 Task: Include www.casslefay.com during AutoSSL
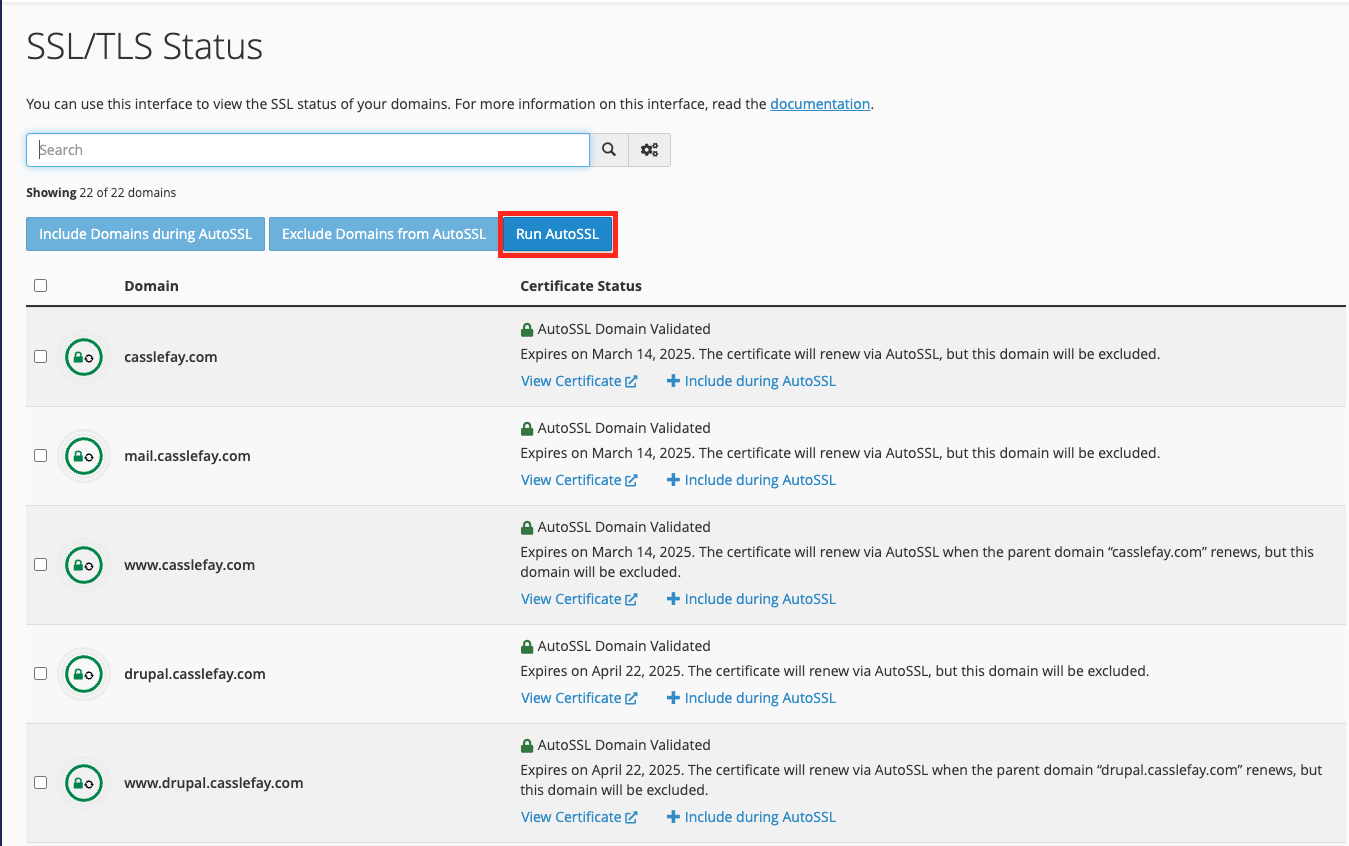751,599
